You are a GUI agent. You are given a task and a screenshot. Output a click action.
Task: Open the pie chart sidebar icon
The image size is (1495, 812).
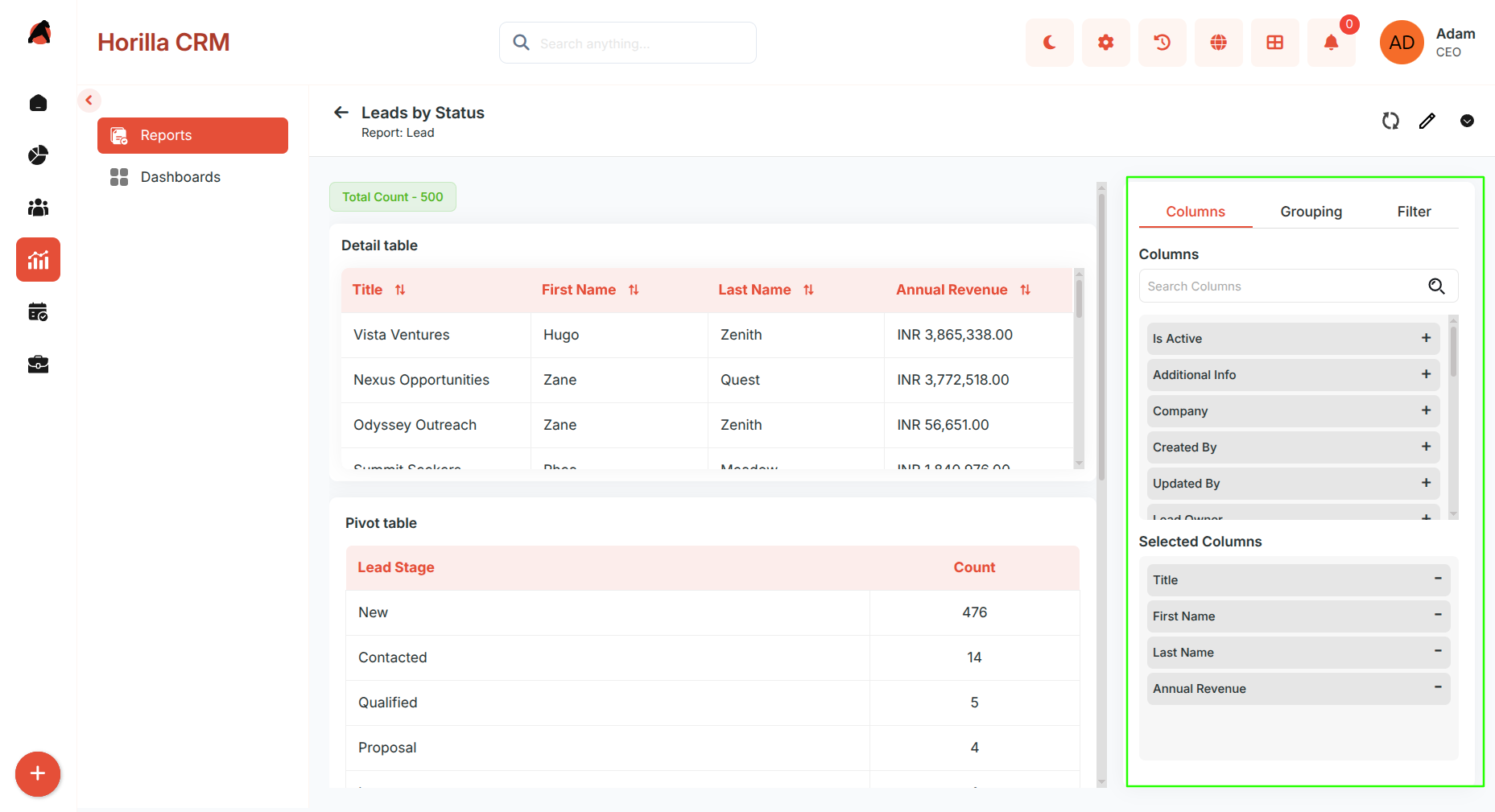coord(38,155)
